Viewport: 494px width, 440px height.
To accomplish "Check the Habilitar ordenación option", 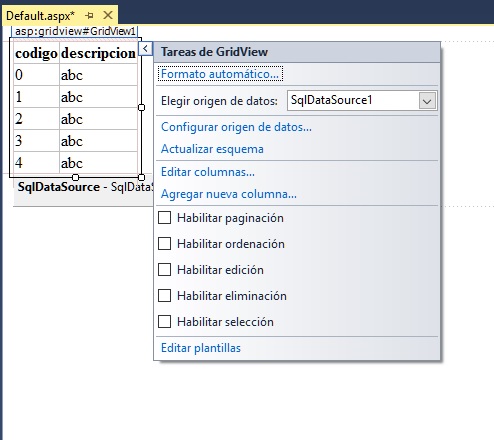I will tap(164, 244).
